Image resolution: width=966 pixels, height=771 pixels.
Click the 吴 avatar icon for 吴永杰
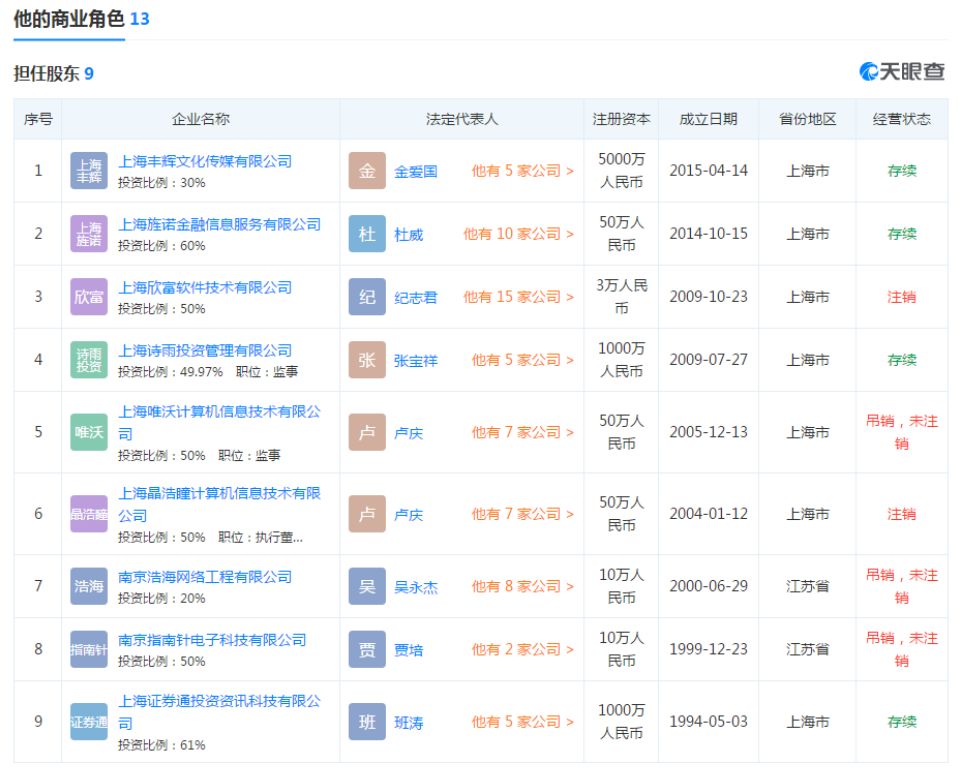(367, 586)
